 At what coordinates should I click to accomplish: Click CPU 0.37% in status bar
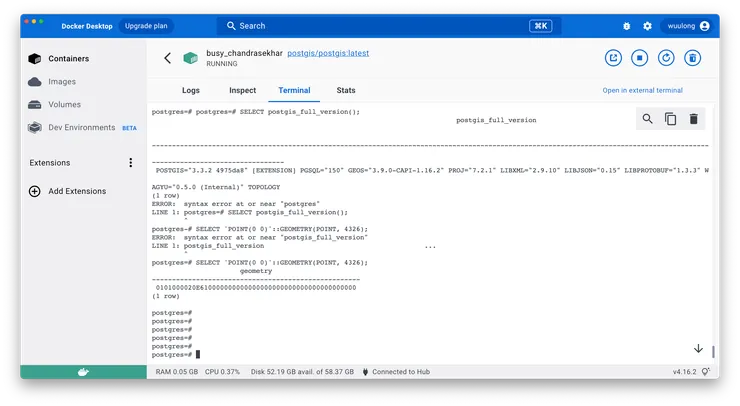(222, 372)
